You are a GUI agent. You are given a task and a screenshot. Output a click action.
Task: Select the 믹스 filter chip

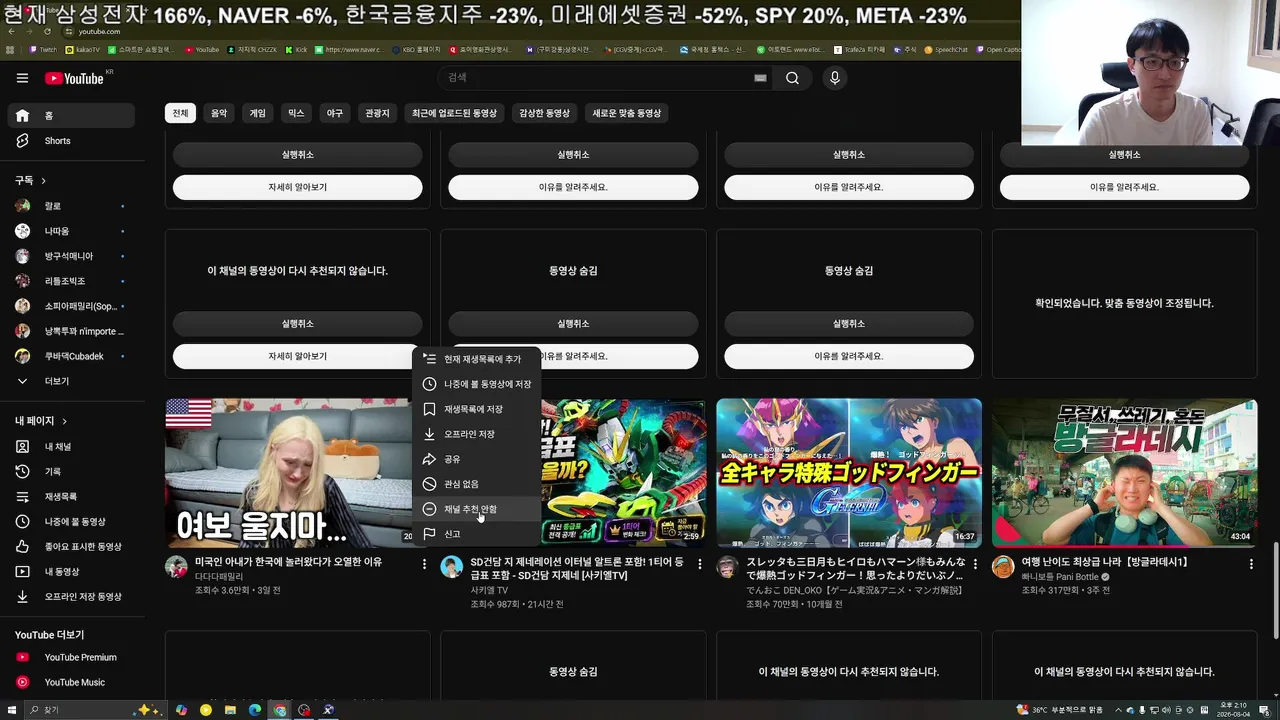pyautogui.click(x=296, y=113)
